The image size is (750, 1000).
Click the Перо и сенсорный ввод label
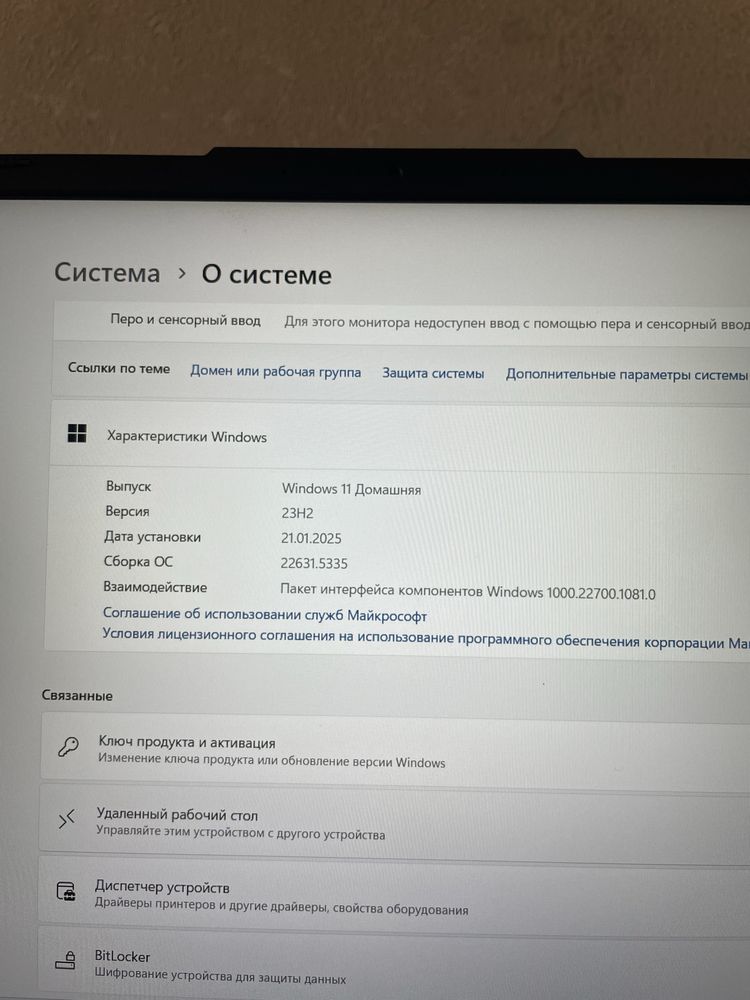(x=186, y=320)
